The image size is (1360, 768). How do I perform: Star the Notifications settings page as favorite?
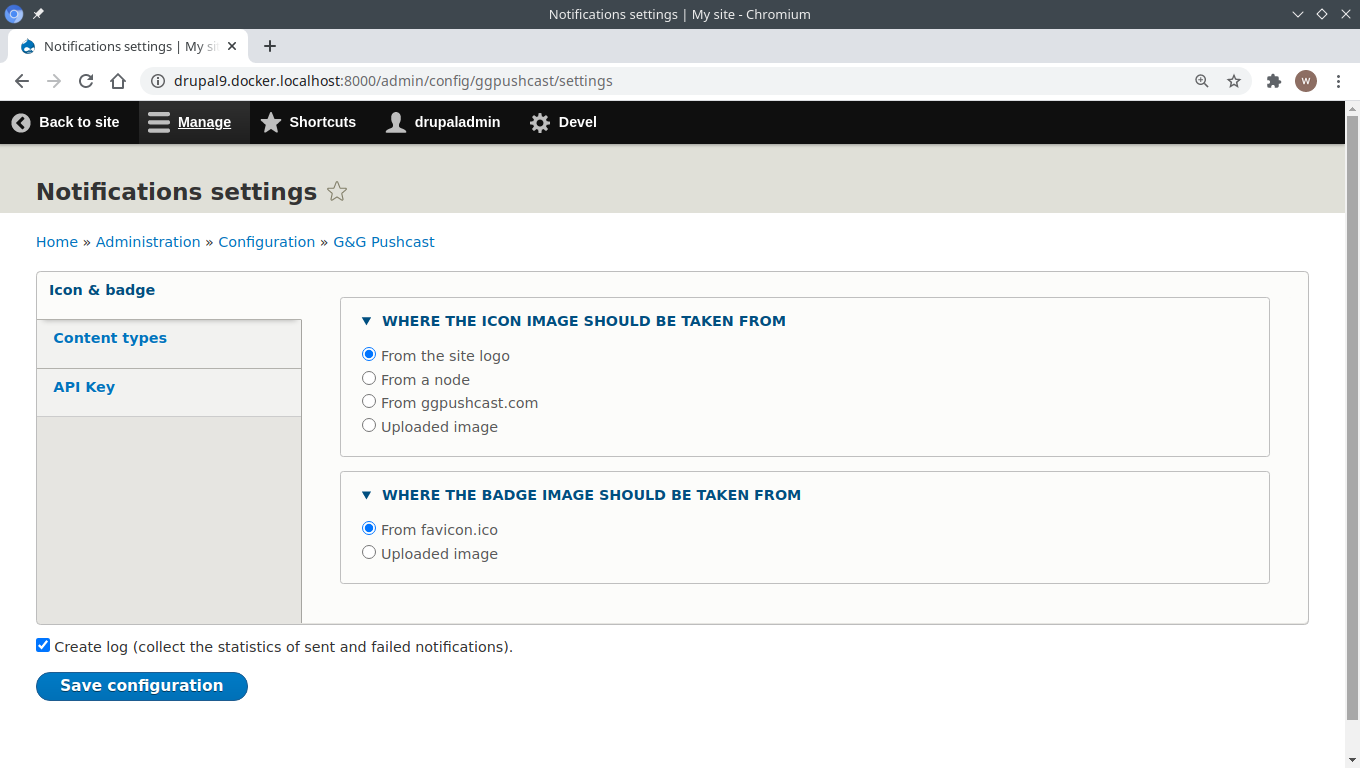click(337, 191)
